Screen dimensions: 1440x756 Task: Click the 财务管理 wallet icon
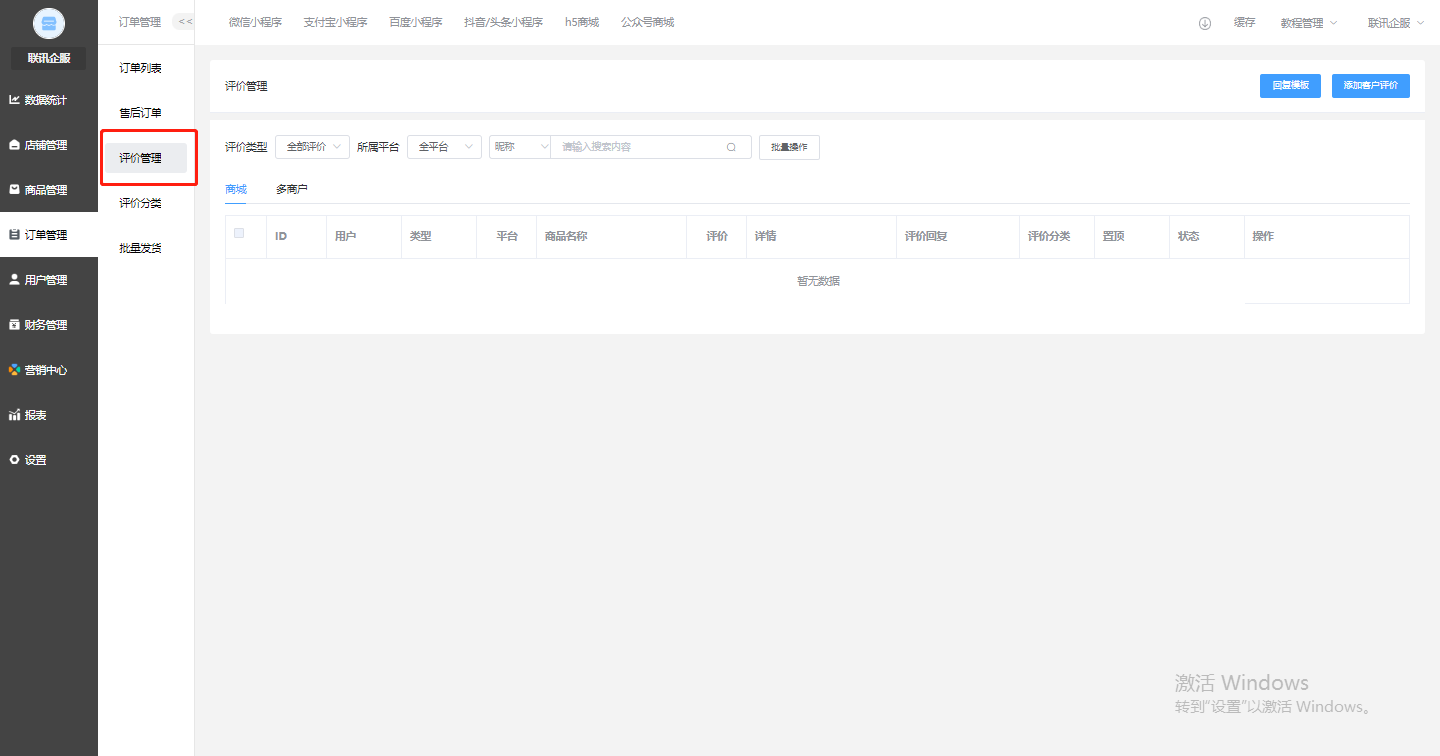(14, 325)
